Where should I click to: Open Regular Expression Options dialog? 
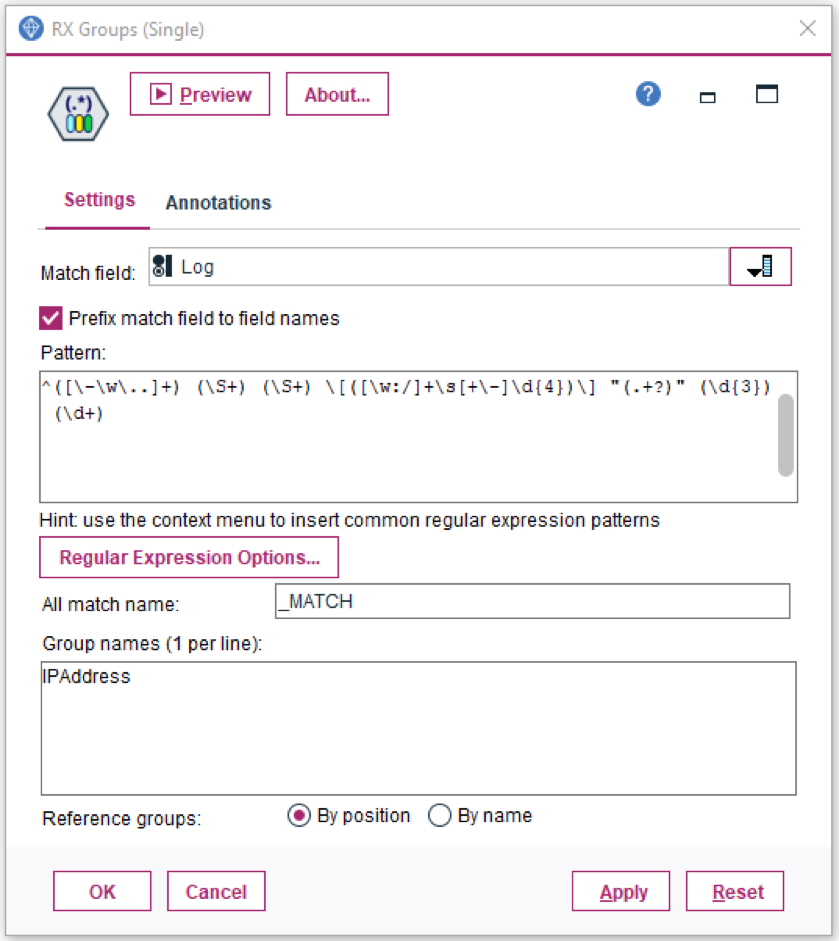(189, 558)
